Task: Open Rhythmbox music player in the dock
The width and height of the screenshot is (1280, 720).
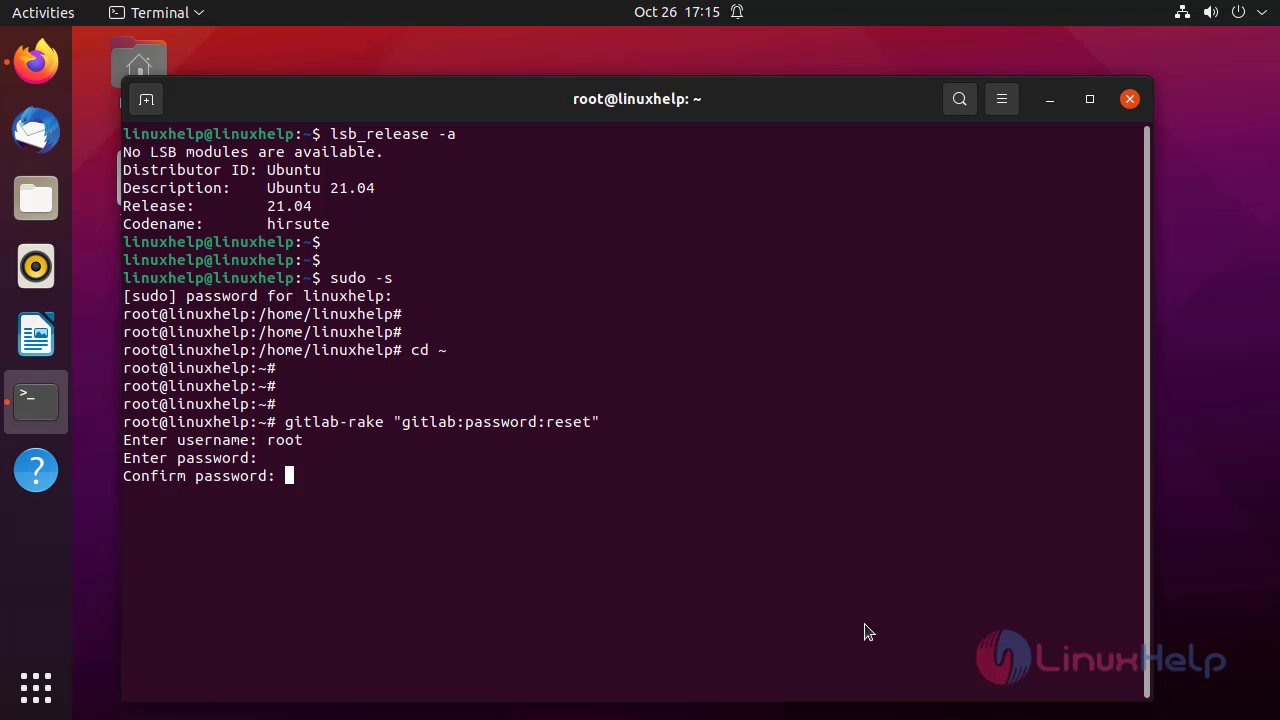Action: (x=36, y=266)
